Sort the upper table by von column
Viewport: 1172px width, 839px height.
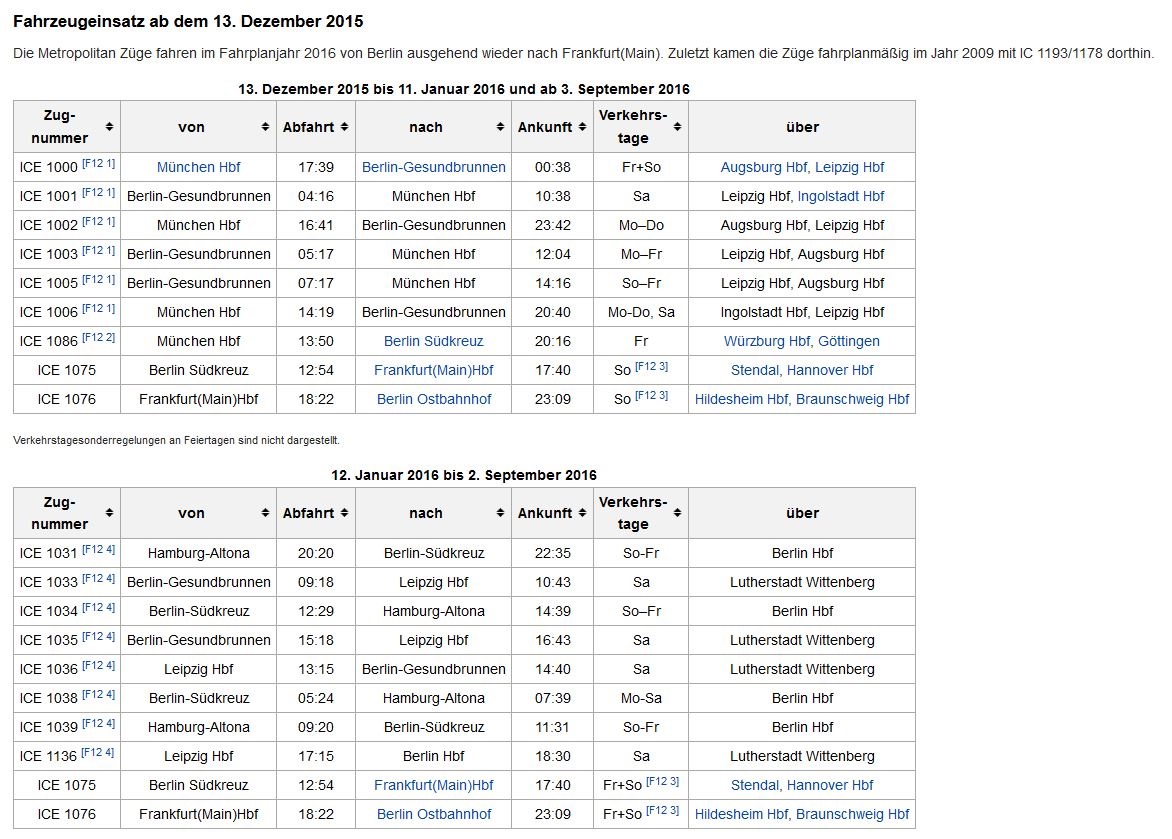pos(265,127)
